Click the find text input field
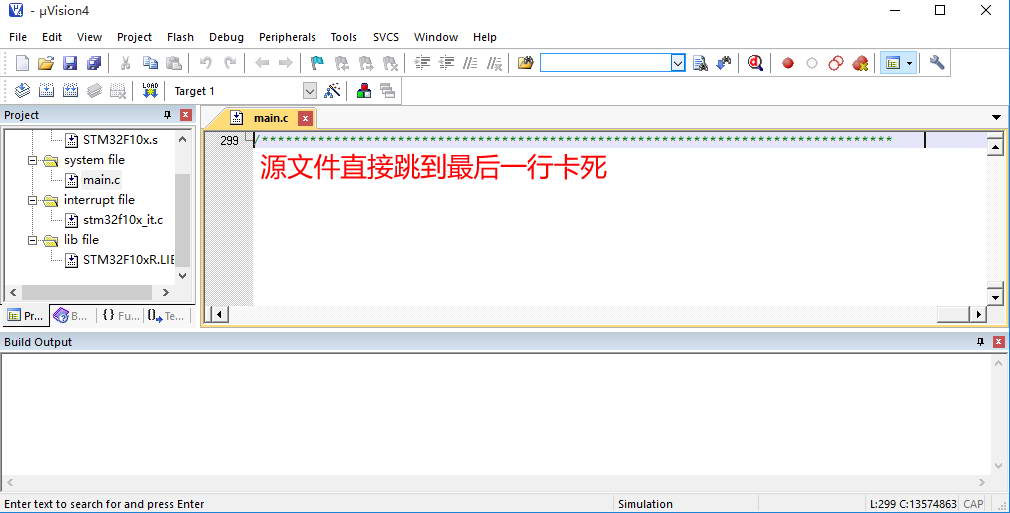The width and height of the screenshot is (1010, 513). click(x=605, y=63)
